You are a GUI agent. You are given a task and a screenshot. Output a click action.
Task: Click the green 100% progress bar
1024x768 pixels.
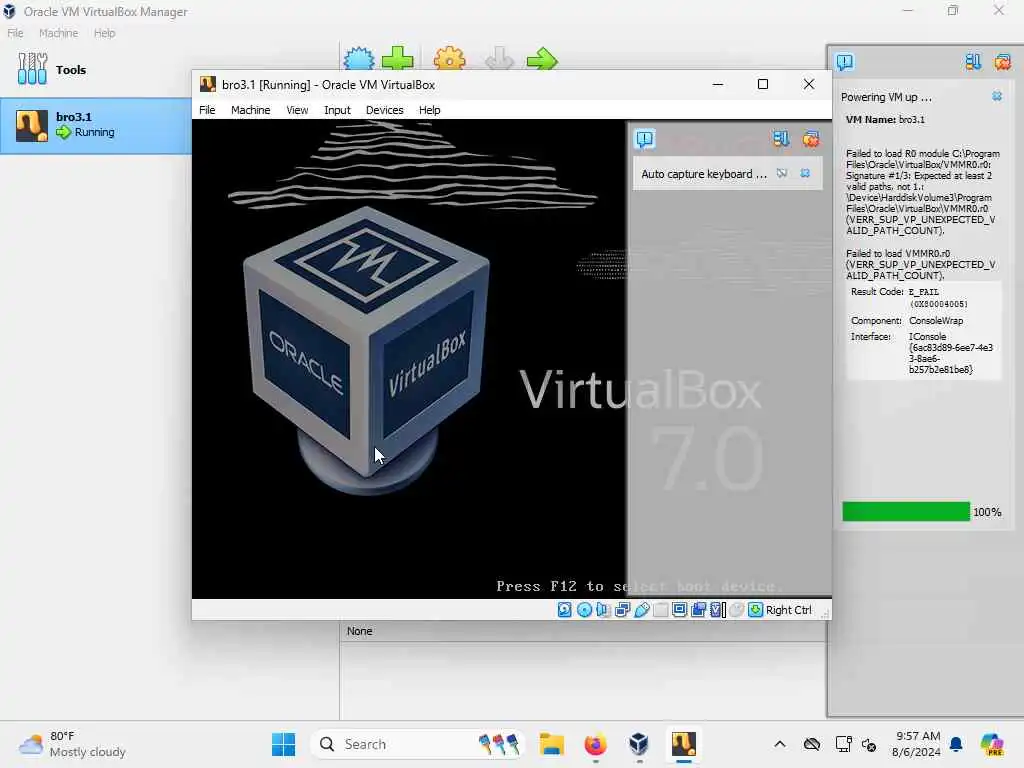[x=906, y=511]
